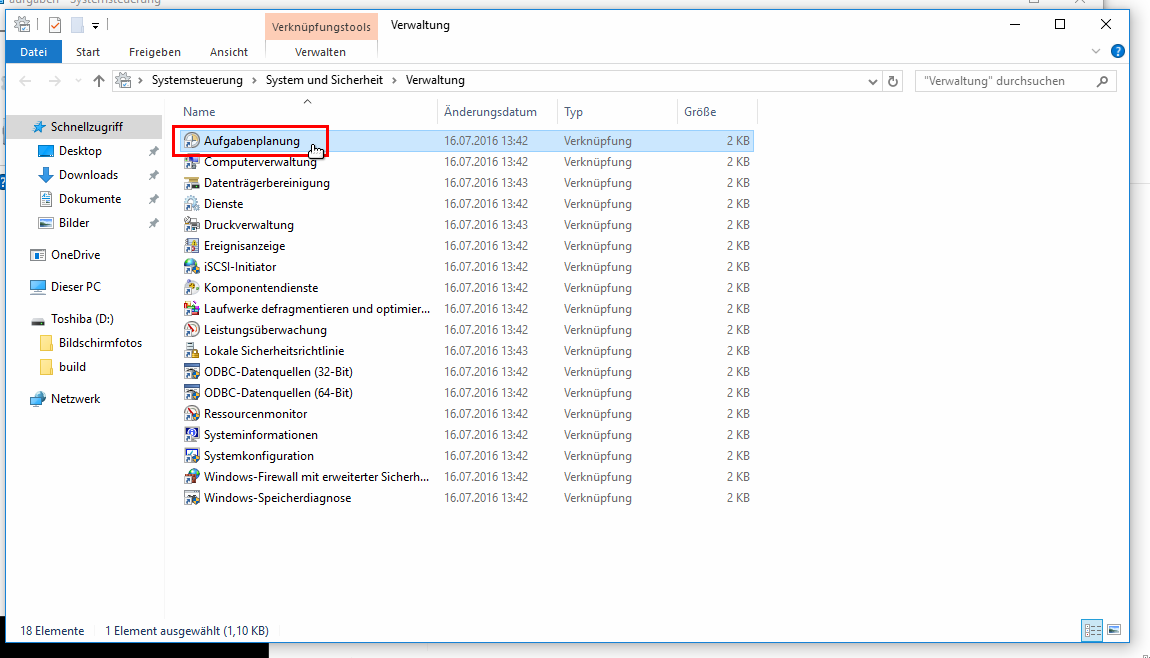Select Dieser PC in navigation pane
The width and height of the screenshot is (1150, 658).
click(x=76, y=287)
